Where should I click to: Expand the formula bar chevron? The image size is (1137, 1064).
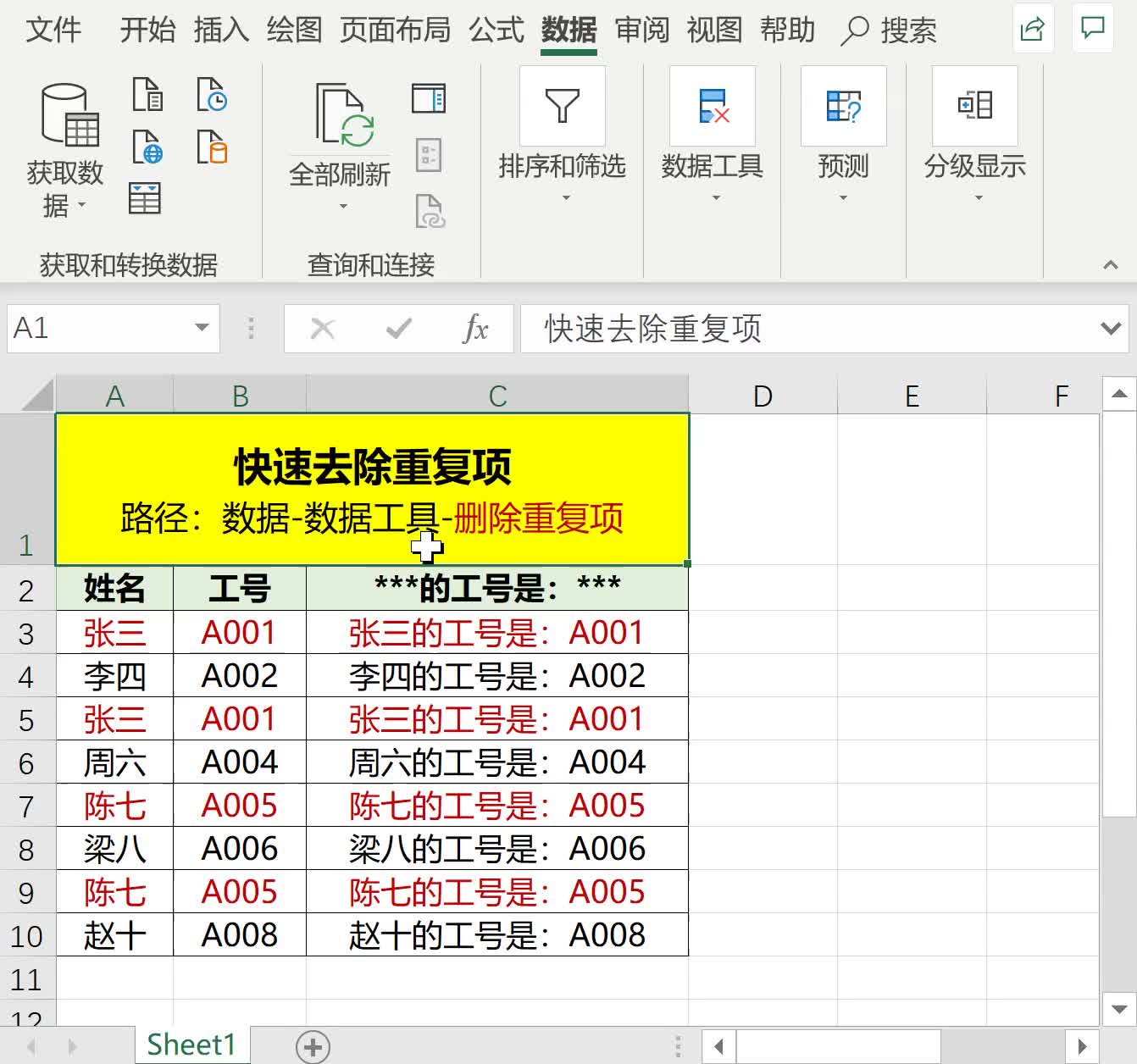point(1111,328)
